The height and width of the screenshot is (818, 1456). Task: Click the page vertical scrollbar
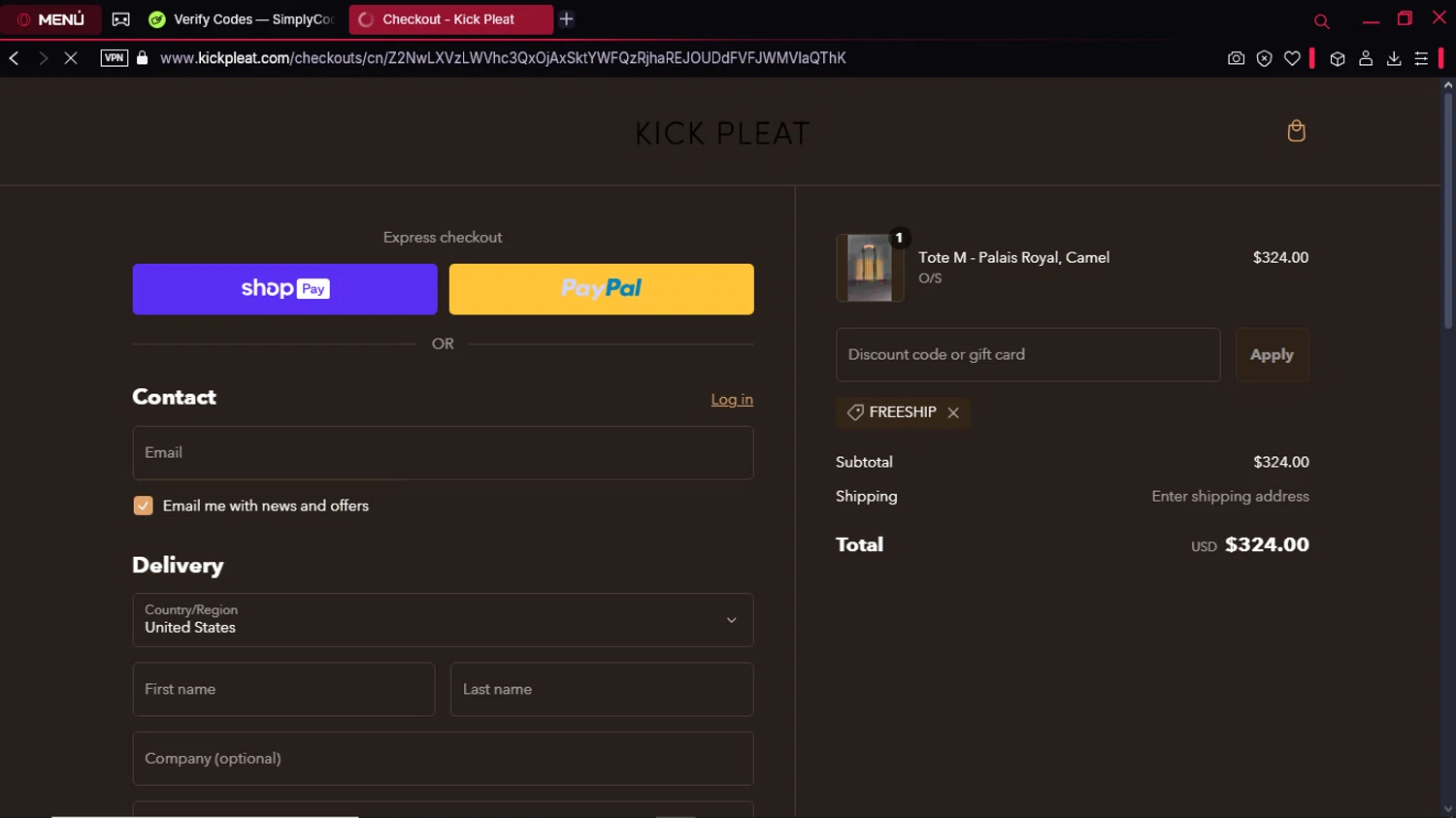[x=1448, y=209]
